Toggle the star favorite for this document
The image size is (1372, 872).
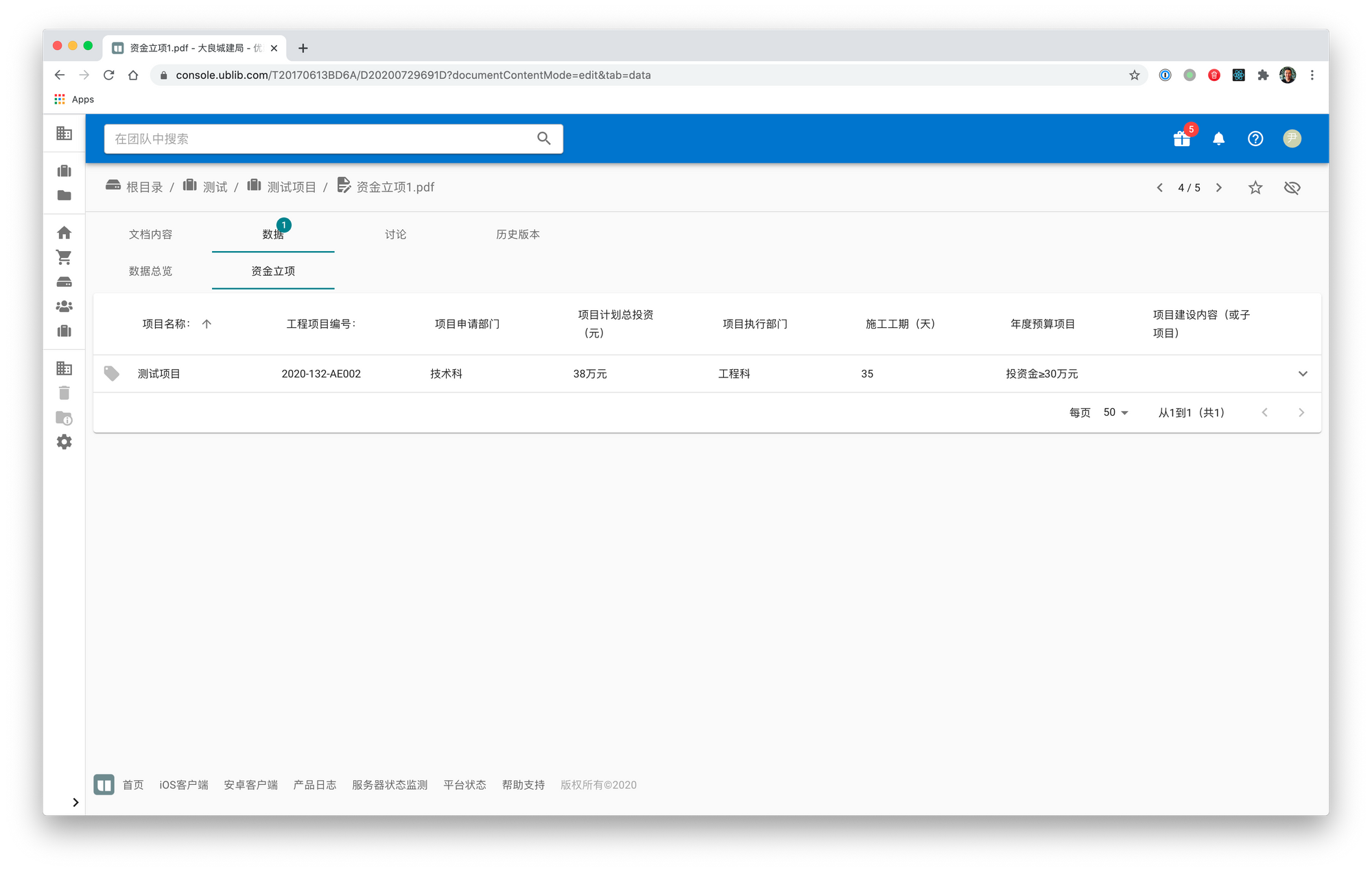1255,187
